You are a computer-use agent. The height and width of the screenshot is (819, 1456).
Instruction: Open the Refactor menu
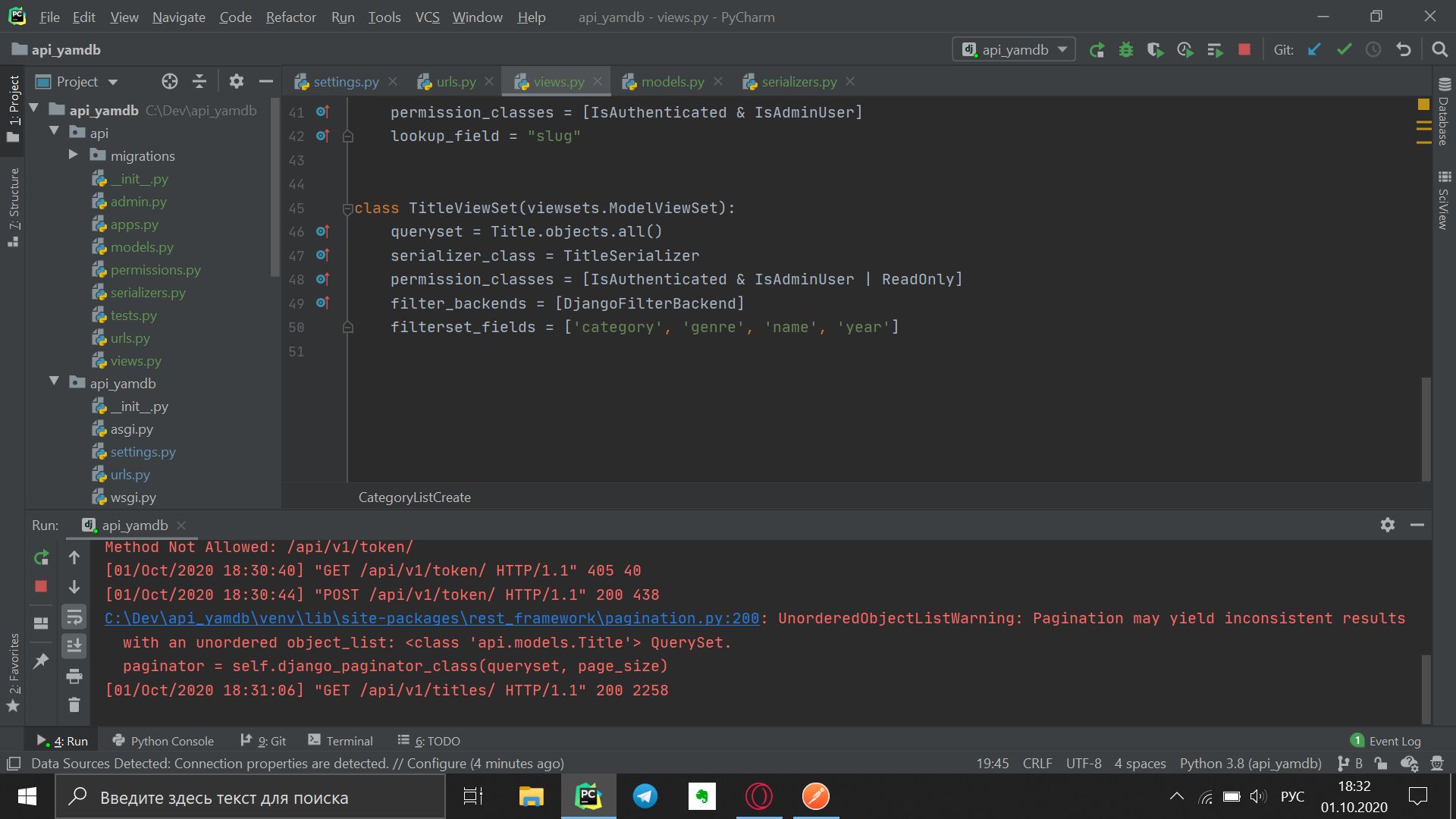click(x=290, y=17)
